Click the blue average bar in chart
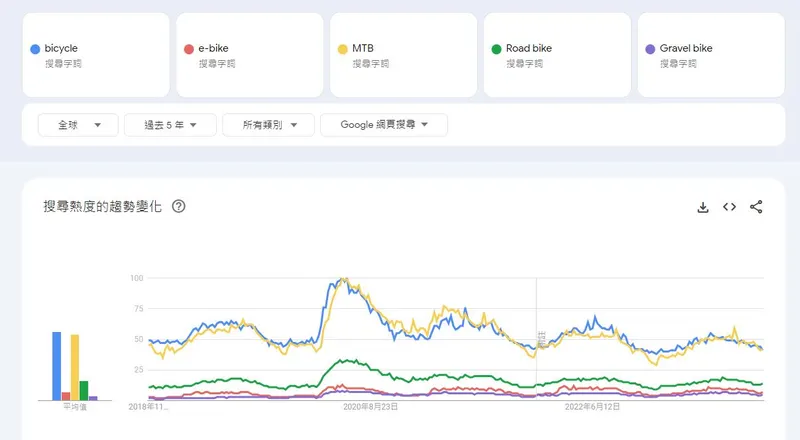This screenshot has width=800, height=440. point(57,365)
